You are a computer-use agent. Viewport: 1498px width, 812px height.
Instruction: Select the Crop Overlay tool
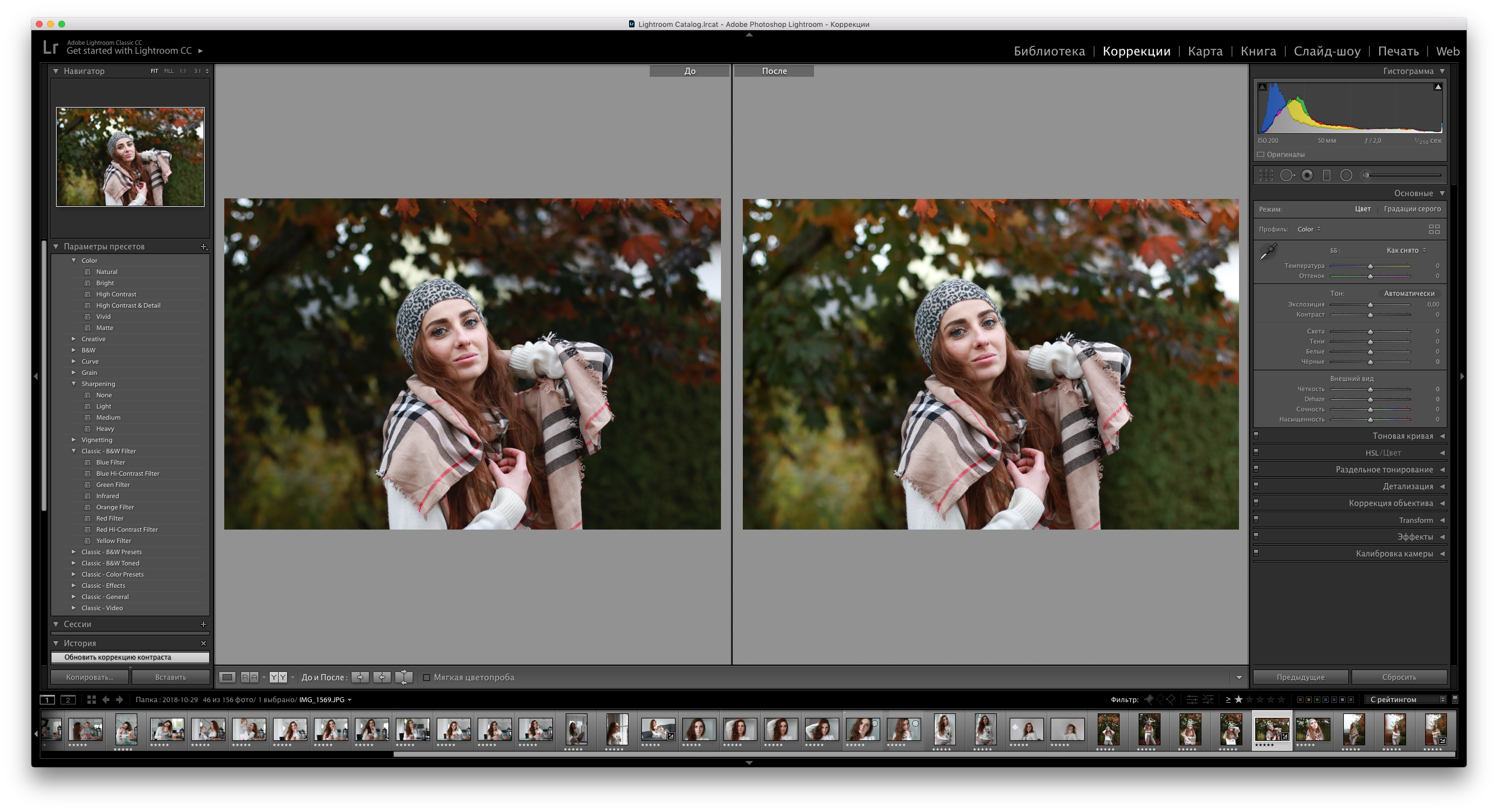pos(1266,175)
